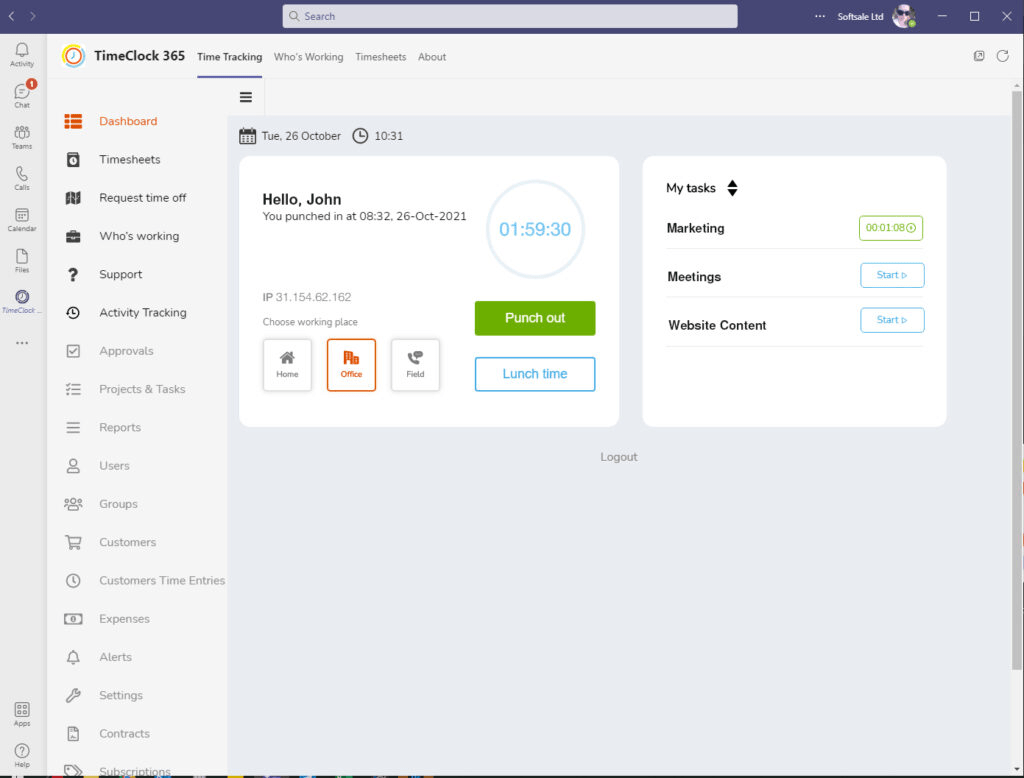This screenshot has width=1024, height=778.
Task: Open the Timesheets tab
Action: pyautogui.click(x=381, y=57)
